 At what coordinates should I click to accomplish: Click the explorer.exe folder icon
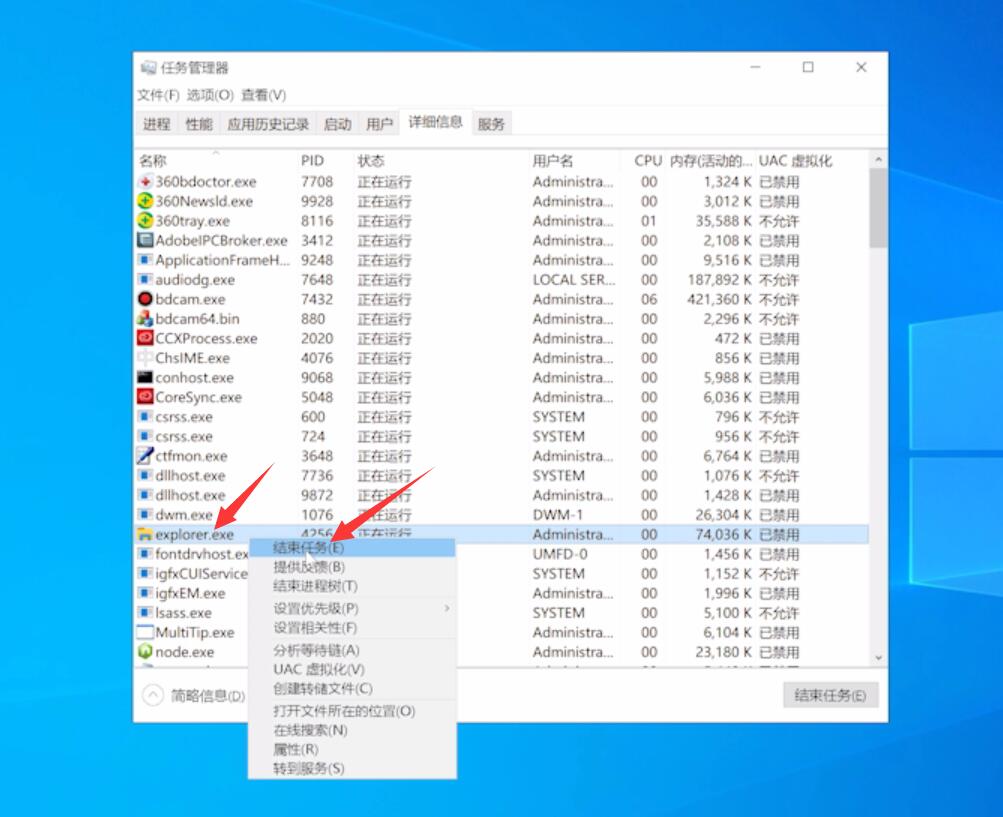tap(145, 534)
